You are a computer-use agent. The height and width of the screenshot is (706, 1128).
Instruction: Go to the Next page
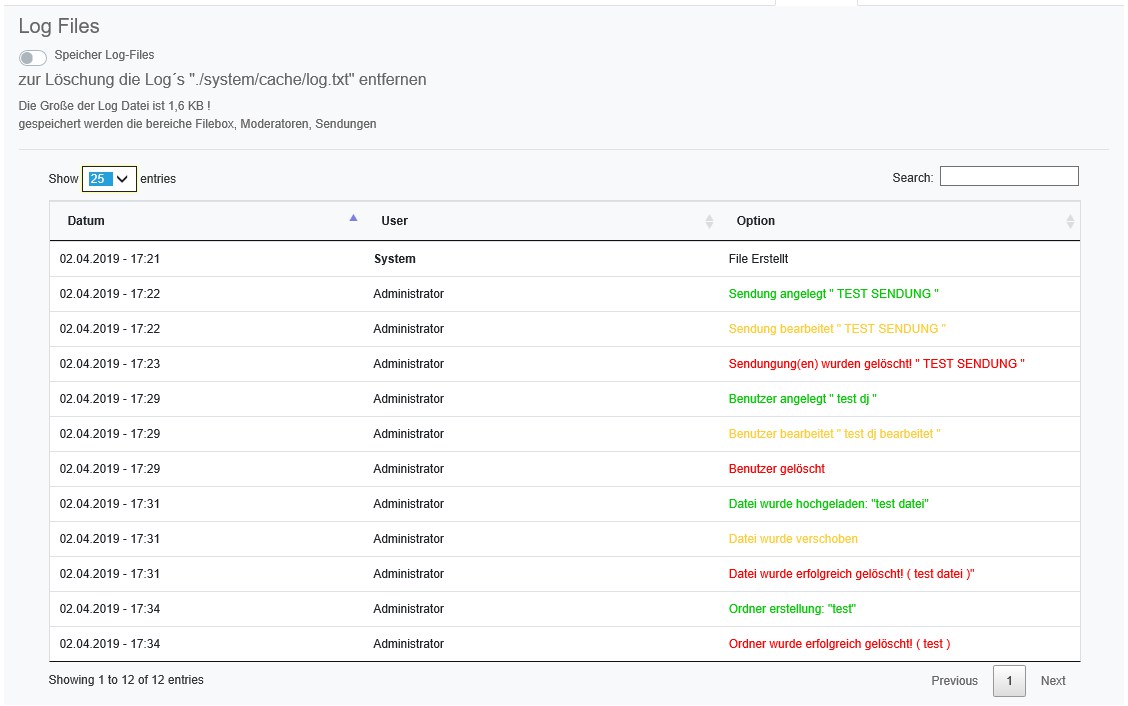(x=1053, y=681)
